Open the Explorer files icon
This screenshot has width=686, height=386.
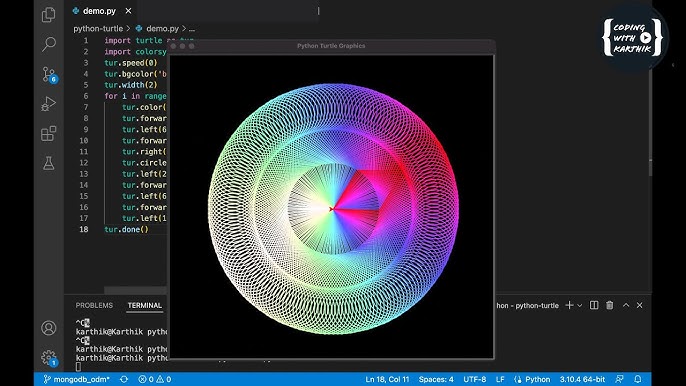tap(49, 14)
